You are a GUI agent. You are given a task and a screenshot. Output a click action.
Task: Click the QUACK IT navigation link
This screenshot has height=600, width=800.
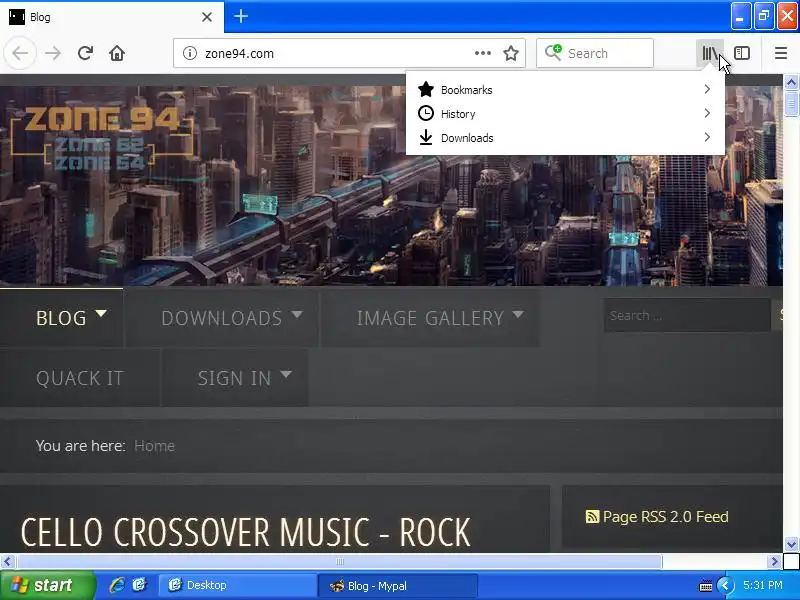pyautogui.click(x=80, y=378)
